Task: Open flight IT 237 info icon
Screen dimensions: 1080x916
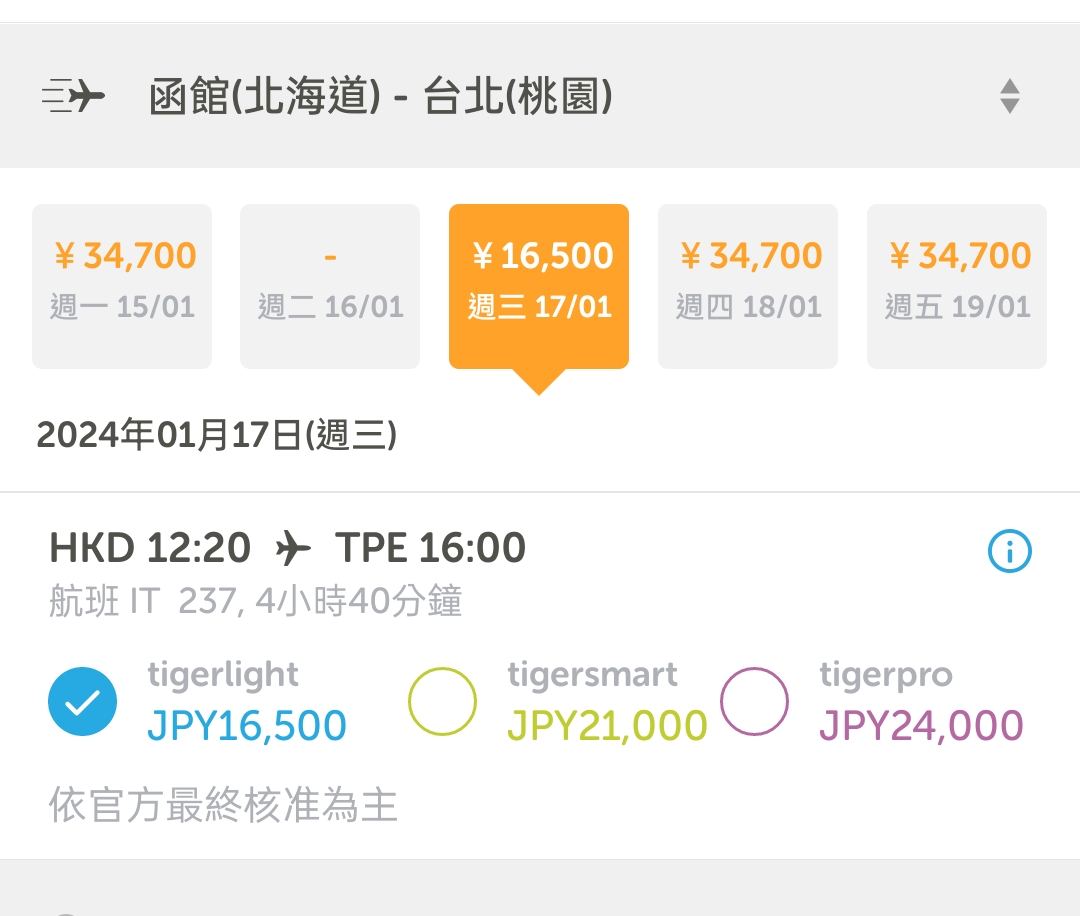Action: 1009,551
